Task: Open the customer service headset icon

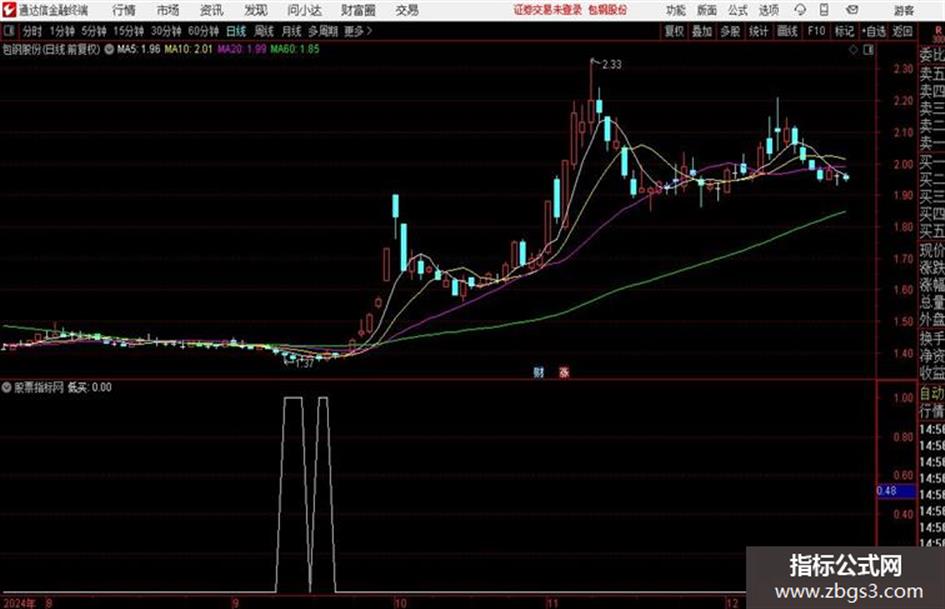Action: [x=800, y=10]
